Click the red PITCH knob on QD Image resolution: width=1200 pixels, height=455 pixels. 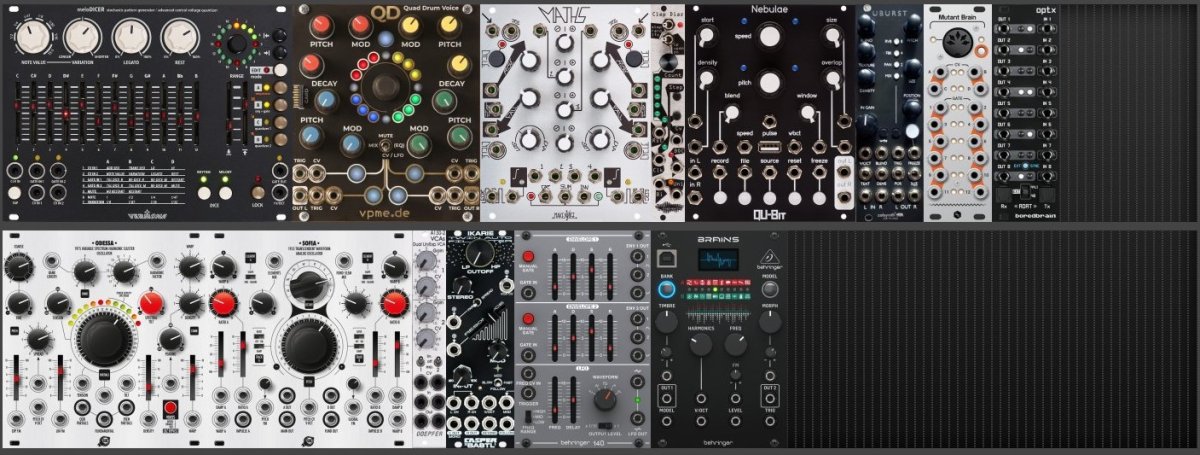tap(323, 27)
